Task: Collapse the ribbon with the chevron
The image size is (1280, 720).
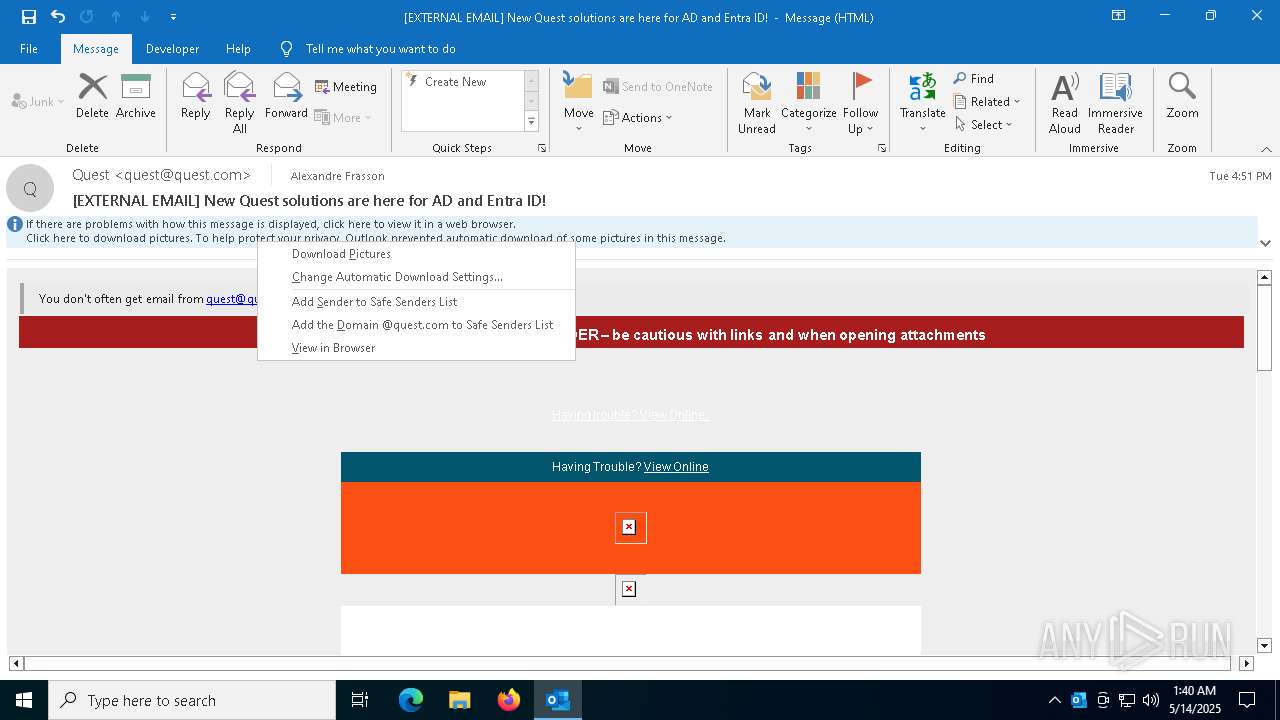Action: pyautogui.click(x=1266, y=149)
